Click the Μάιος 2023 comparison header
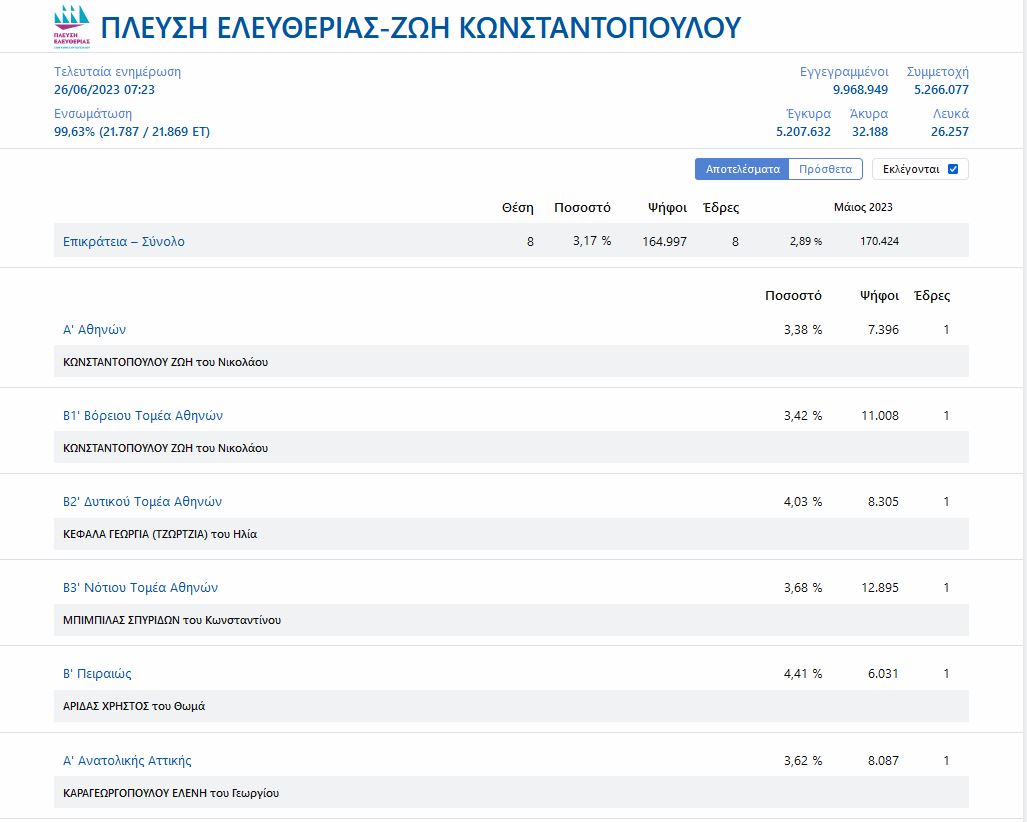The image size is (1027, 822). point(863,207)
